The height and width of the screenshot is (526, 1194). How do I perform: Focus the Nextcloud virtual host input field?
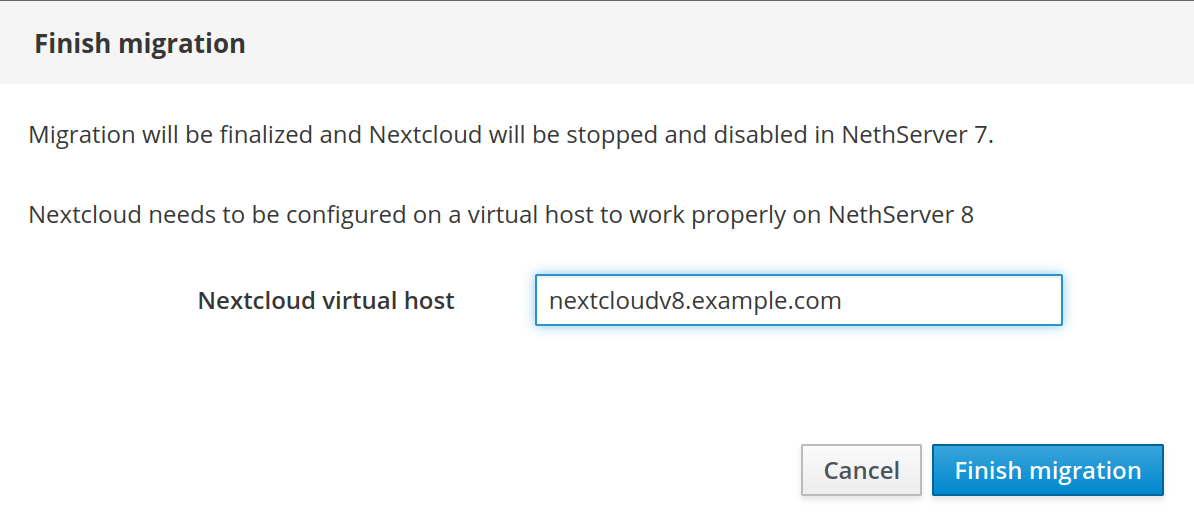(798, 301)
